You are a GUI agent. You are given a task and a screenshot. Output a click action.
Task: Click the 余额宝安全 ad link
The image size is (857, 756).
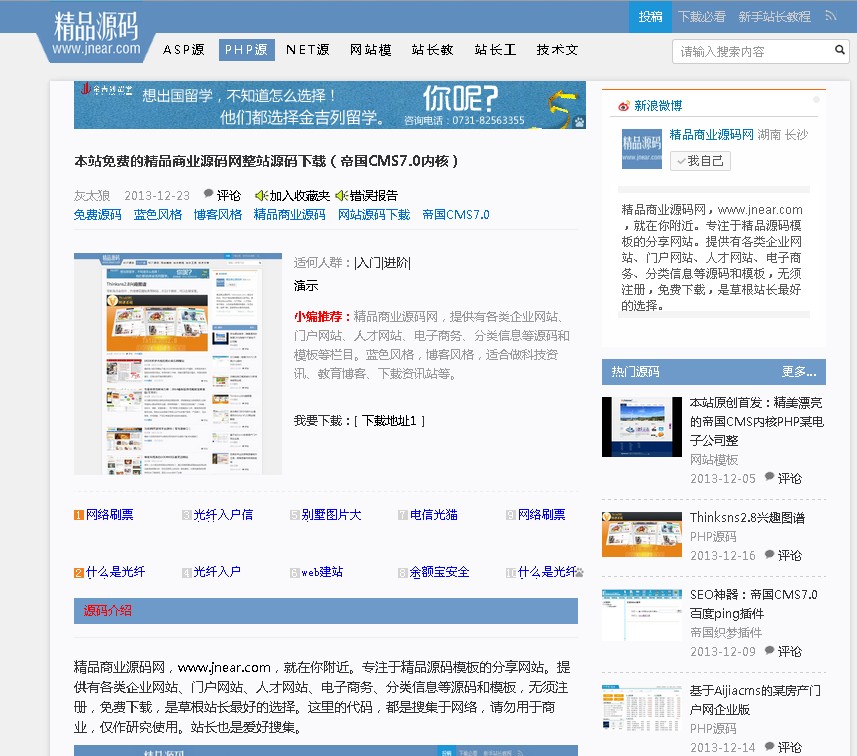tap(439, 572)
